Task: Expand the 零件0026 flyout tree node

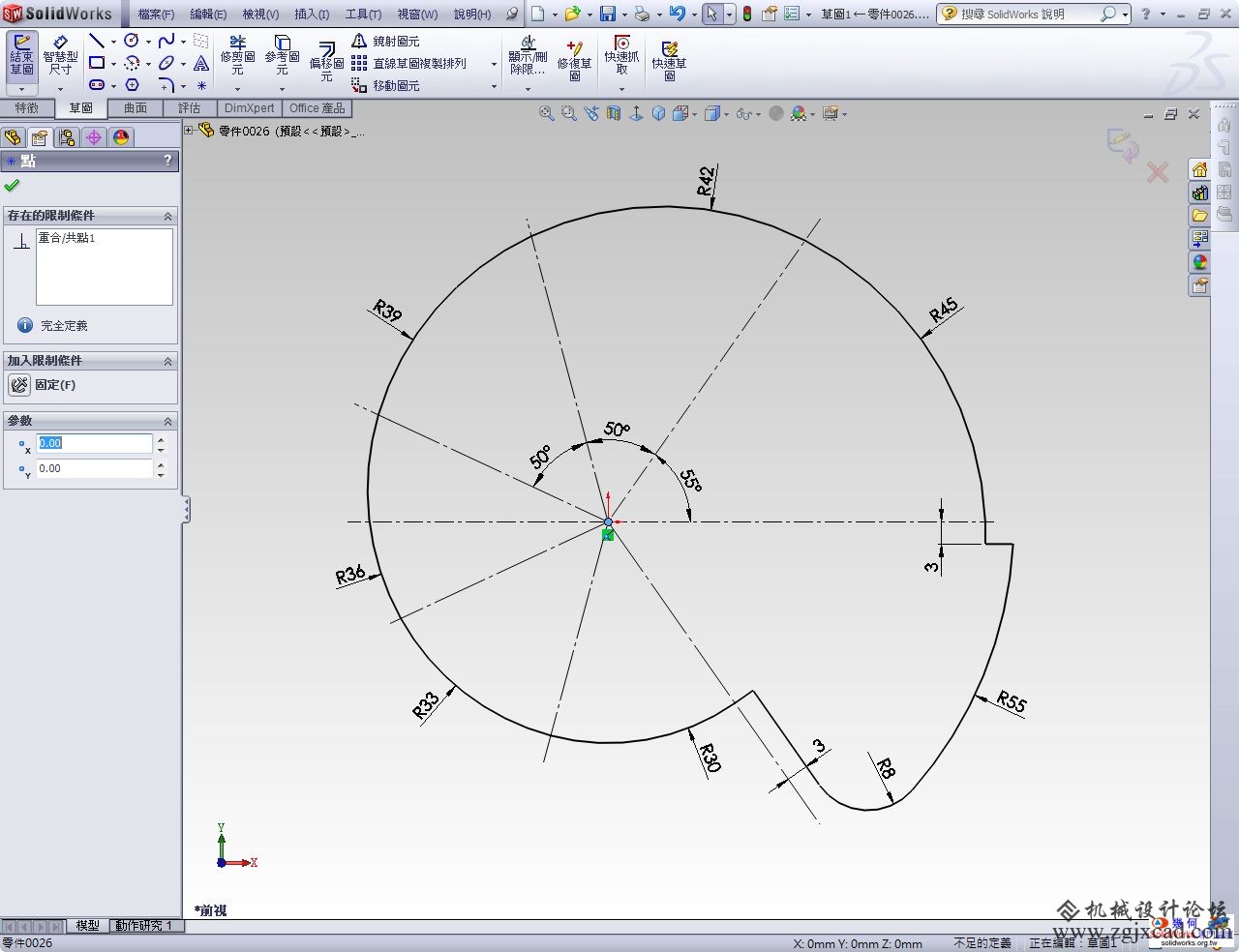Action: coord(189,130)
